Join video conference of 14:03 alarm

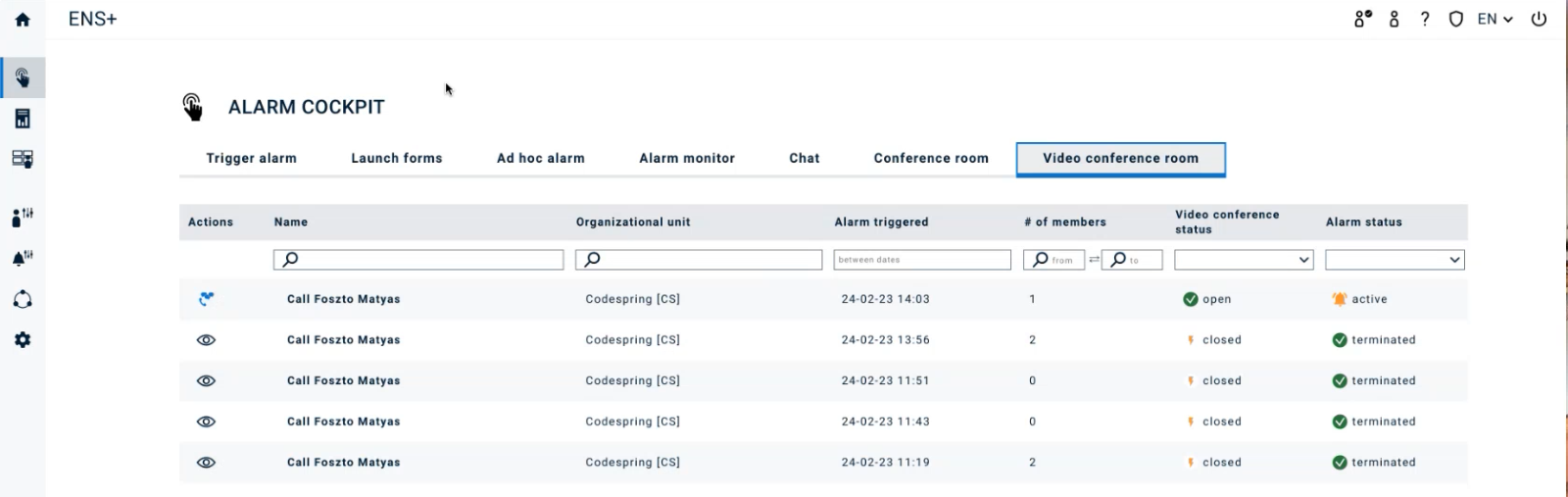(x=206, y=299)
